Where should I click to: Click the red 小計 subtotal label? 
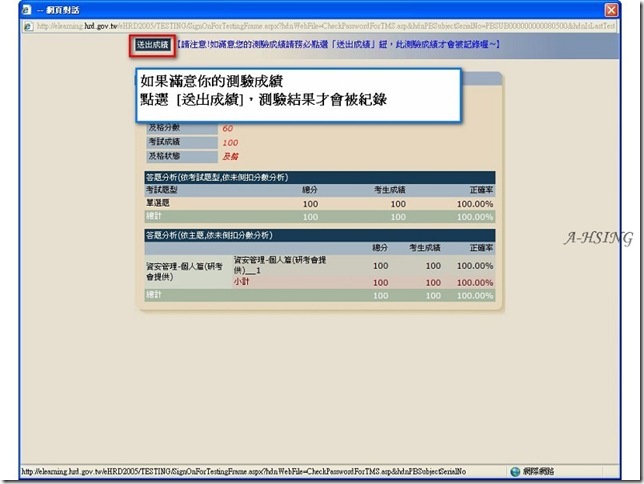242,282
